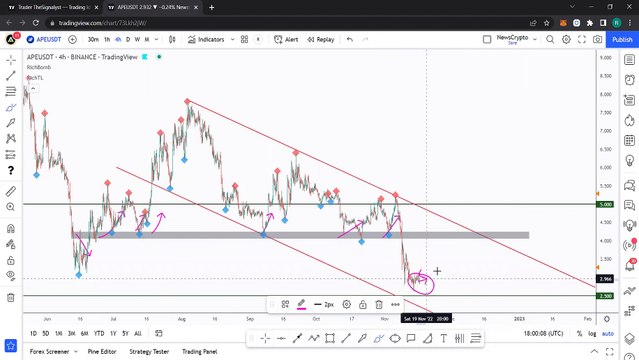Open more options in floating drawing toolbar

click(x=395, y=305)
